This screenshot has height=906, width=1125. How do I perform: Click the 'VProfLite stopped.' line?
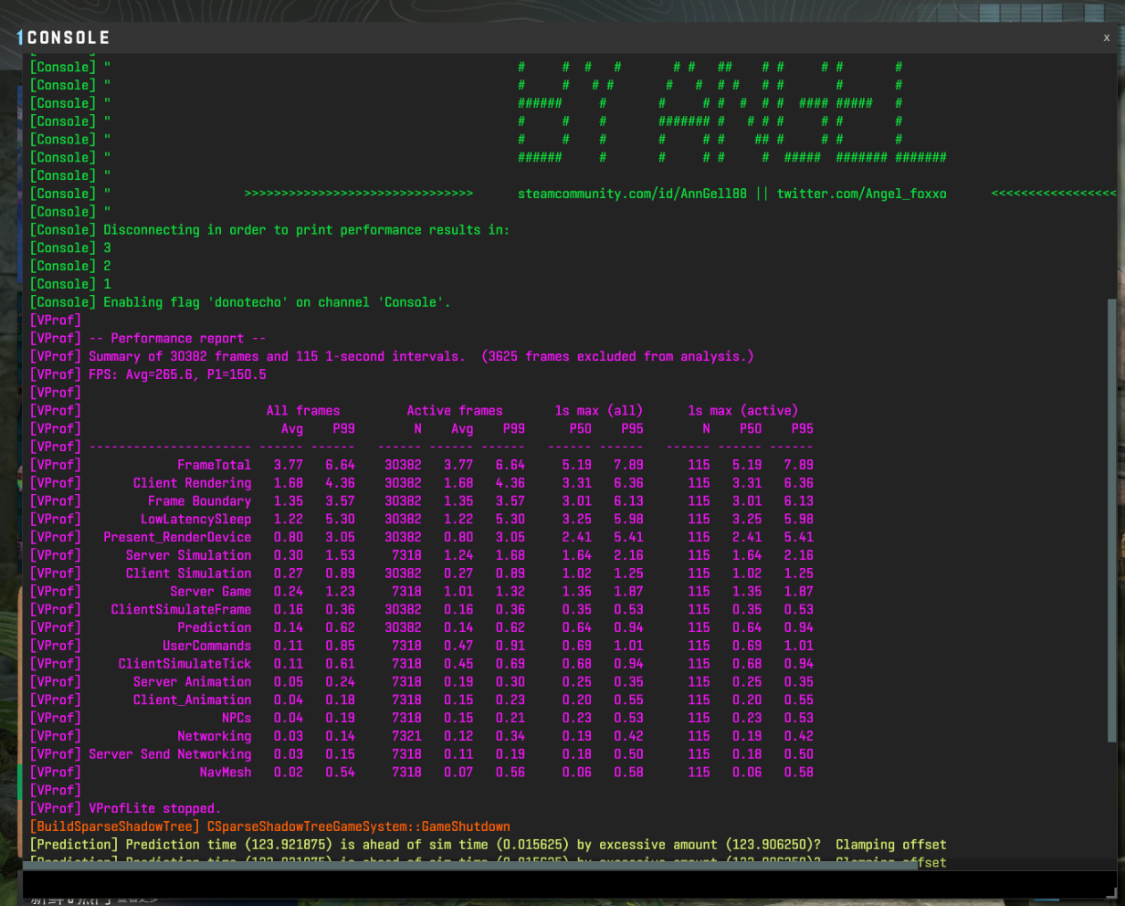[x=126, y=809]
